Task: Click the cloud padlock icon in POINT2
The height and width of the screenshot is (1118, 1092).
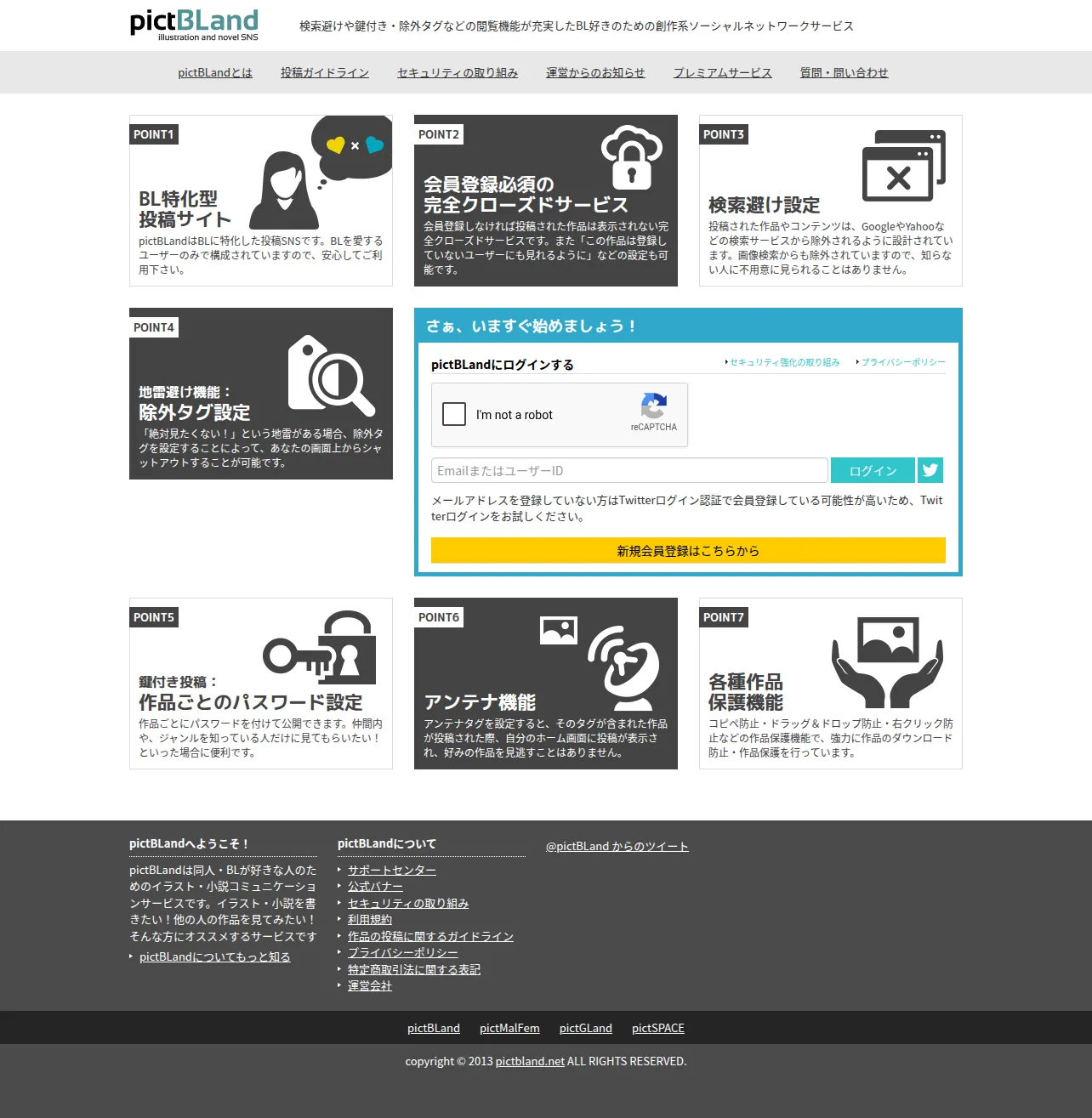Action: (x=631, y=157)
